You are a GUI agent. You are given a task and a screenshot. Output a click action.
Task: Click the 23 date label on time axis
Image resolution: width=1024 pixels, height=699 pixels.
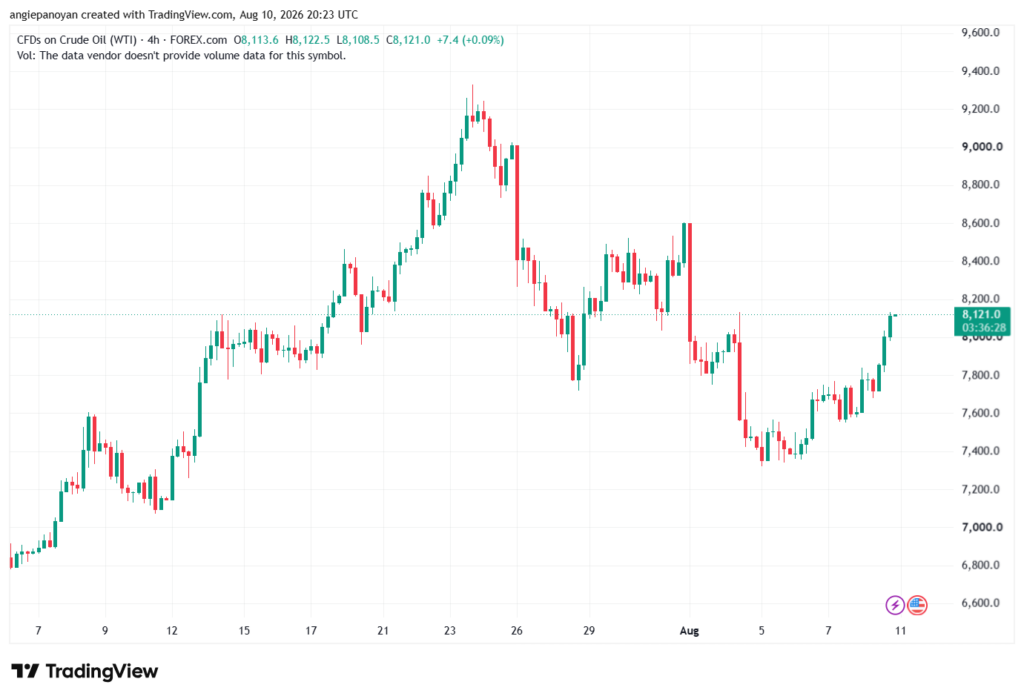(x=449, y=630)
